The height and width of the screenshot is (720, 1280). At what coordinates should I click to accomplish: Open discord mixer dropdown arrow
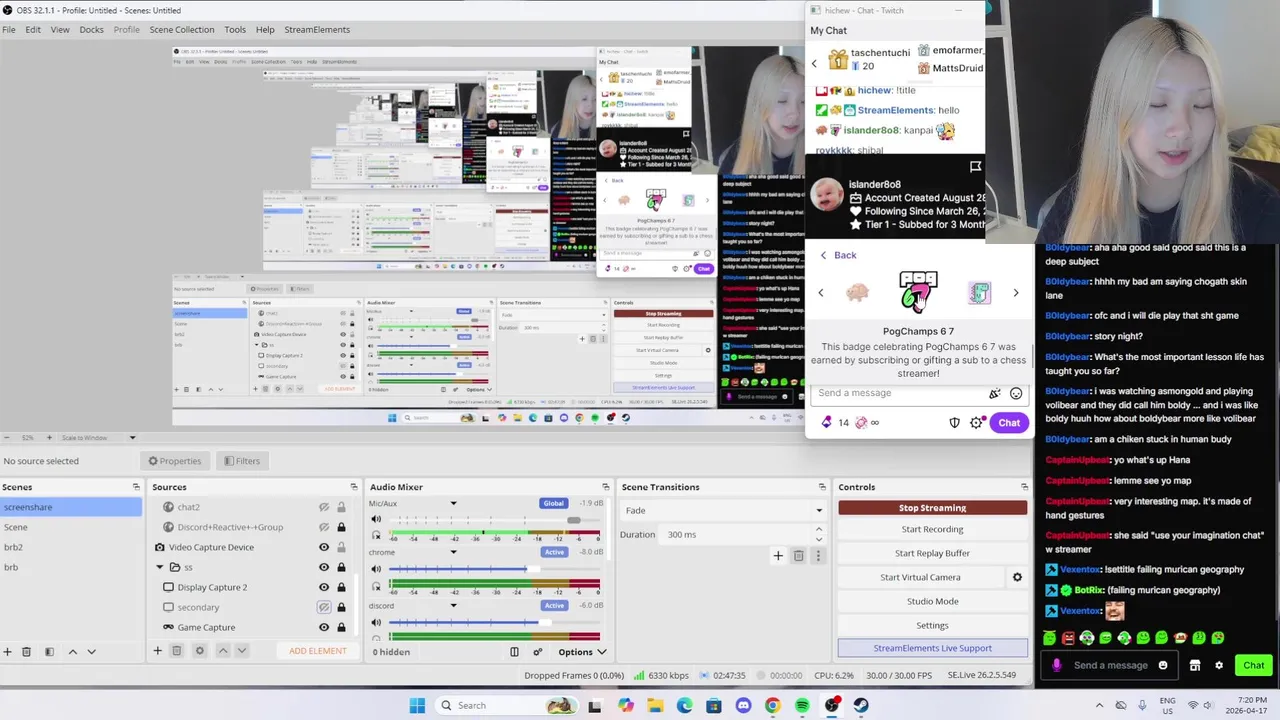point(453,605)
